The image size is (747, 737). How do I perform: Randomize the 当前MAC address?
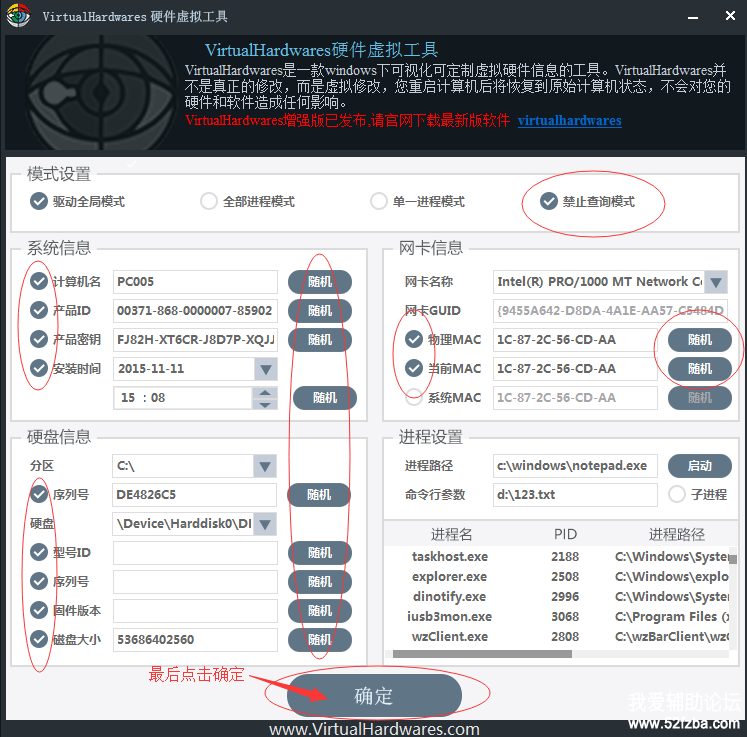click(699, 368)
